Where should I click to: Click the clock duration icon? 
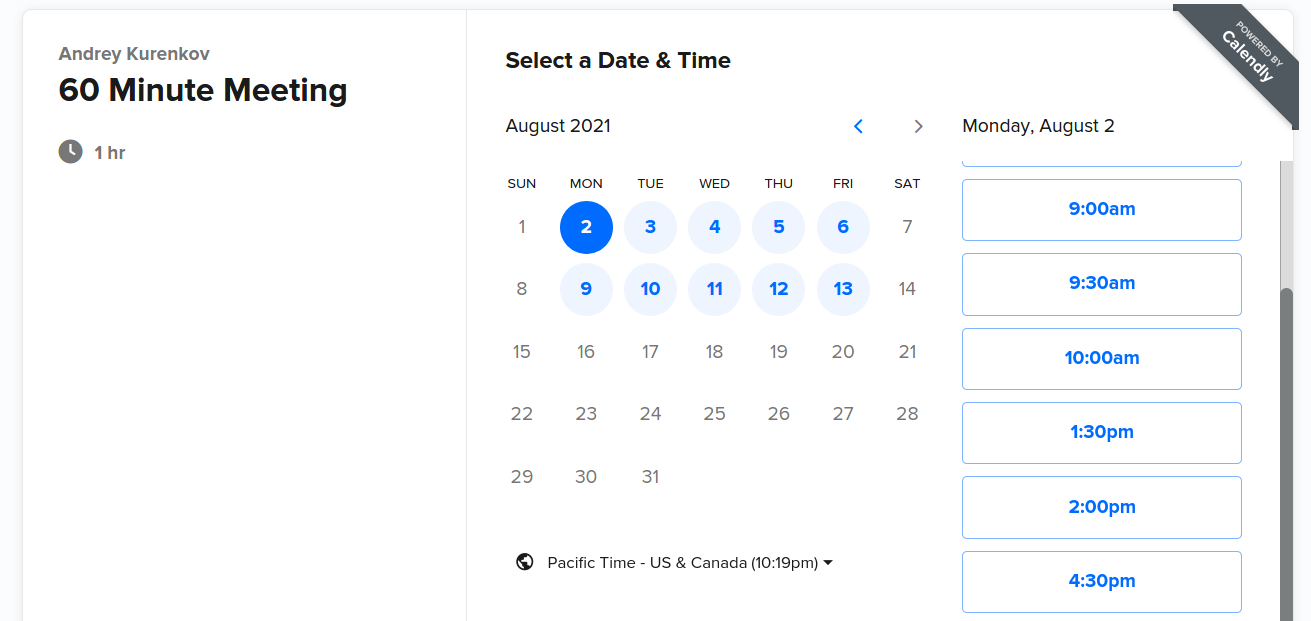[70, 152]
